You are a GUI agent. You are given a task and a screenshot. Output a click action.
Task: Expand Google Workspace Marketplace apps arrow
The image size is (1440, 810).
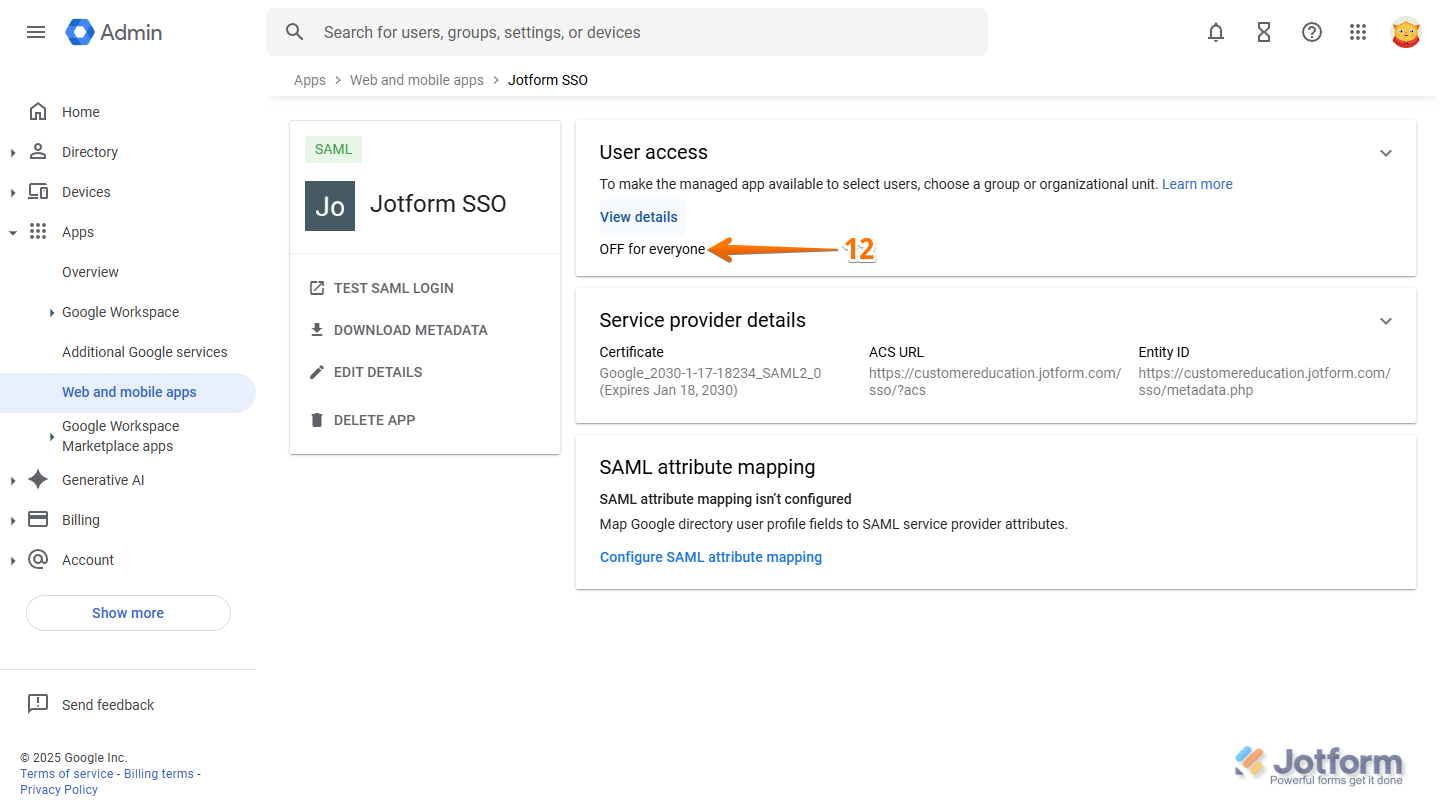52,436
